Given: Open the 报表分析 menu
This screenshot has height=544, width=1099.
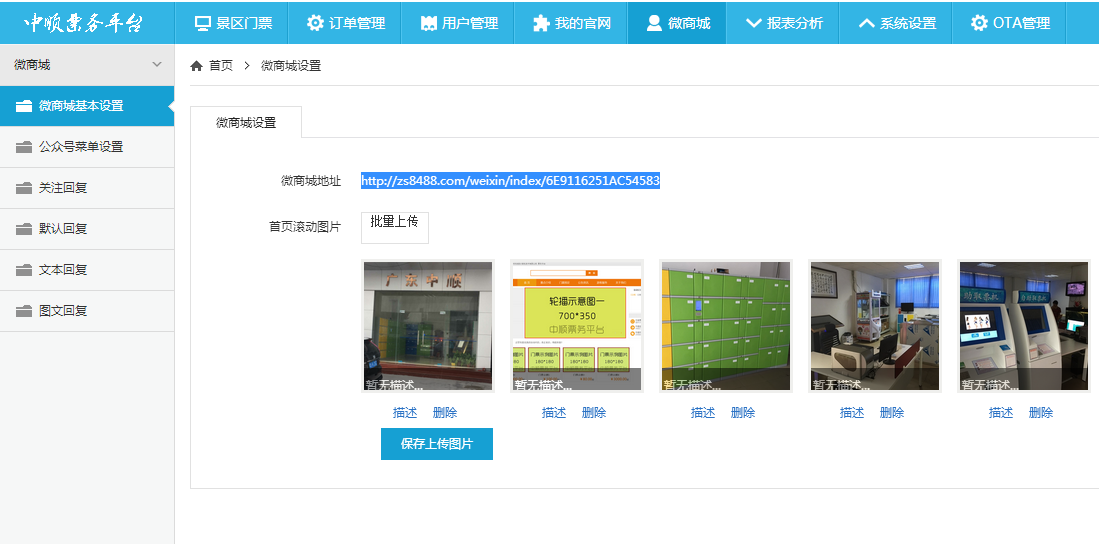Looking at the screenshot, I should tap(783, 23).
